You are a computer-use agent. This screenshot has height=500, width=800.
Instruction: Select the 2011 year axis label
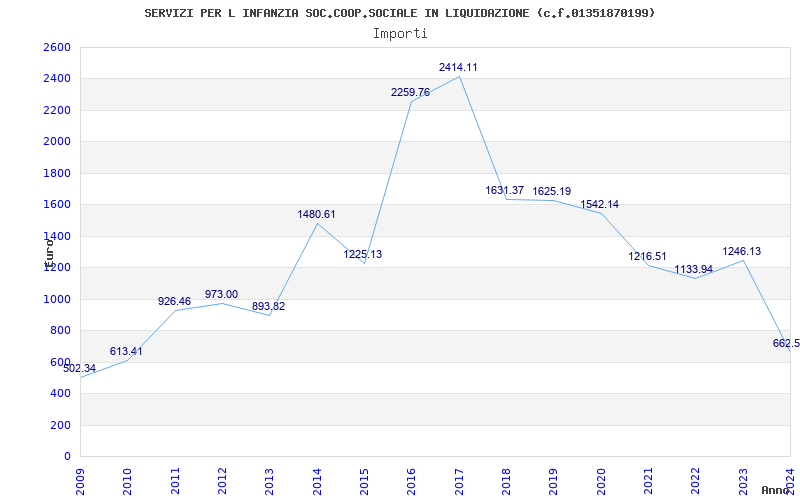tap(175, 481)
